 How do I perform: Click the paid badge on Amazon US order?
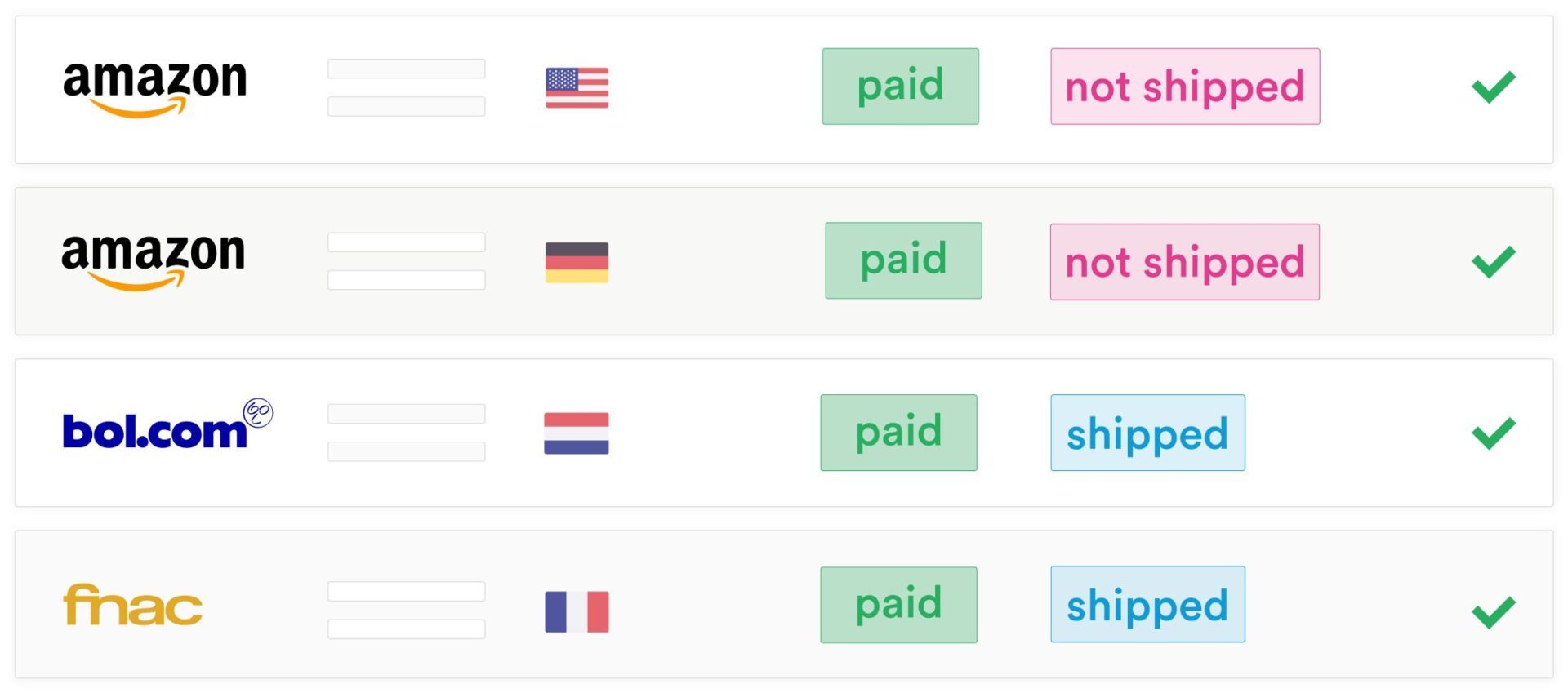click(x=900, y=87)
